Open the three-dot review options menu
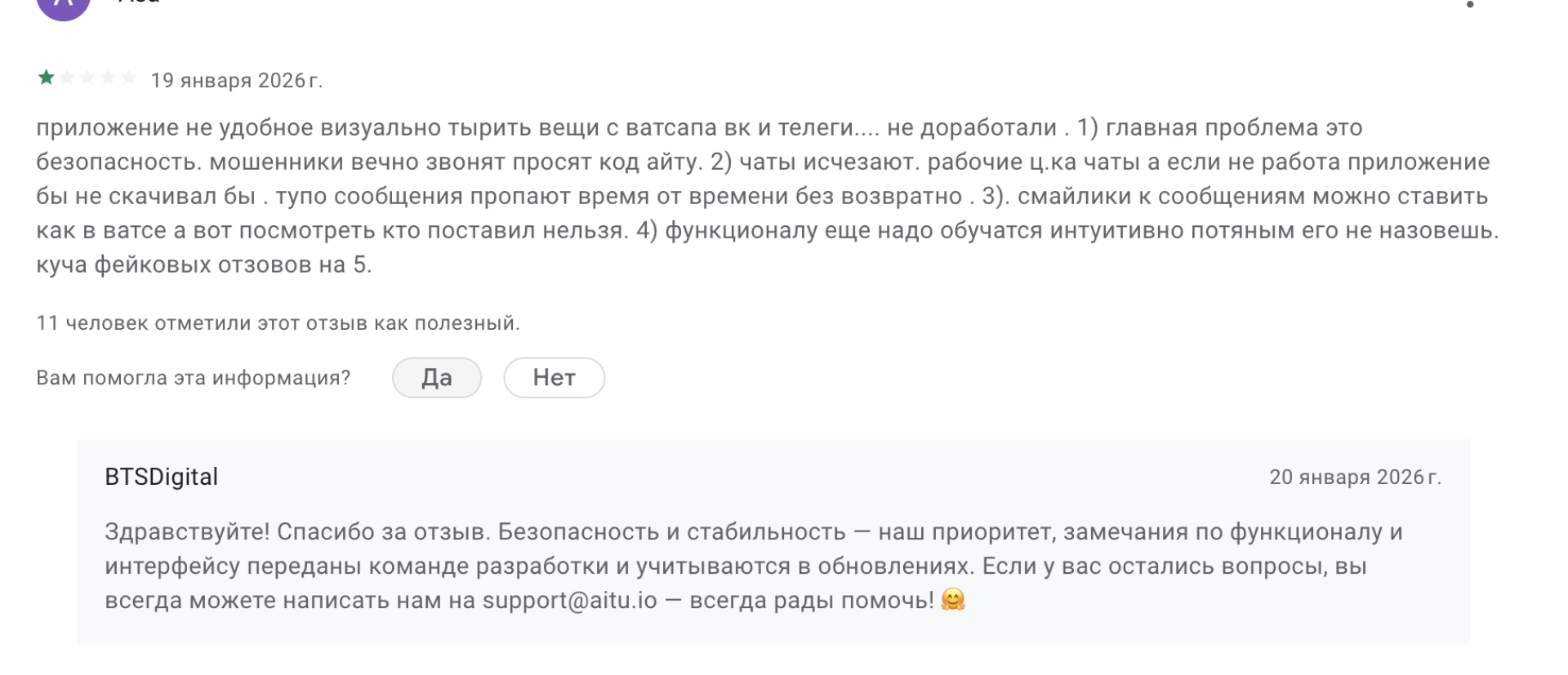Screen dimensions: 1568x675 click(1469, 4)
